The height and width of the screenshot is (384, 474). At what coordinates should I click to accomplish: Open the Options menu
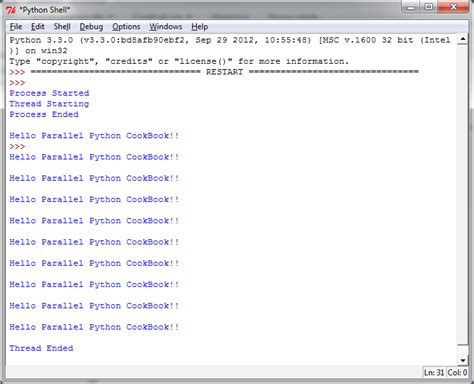click(x=126, y=27)
